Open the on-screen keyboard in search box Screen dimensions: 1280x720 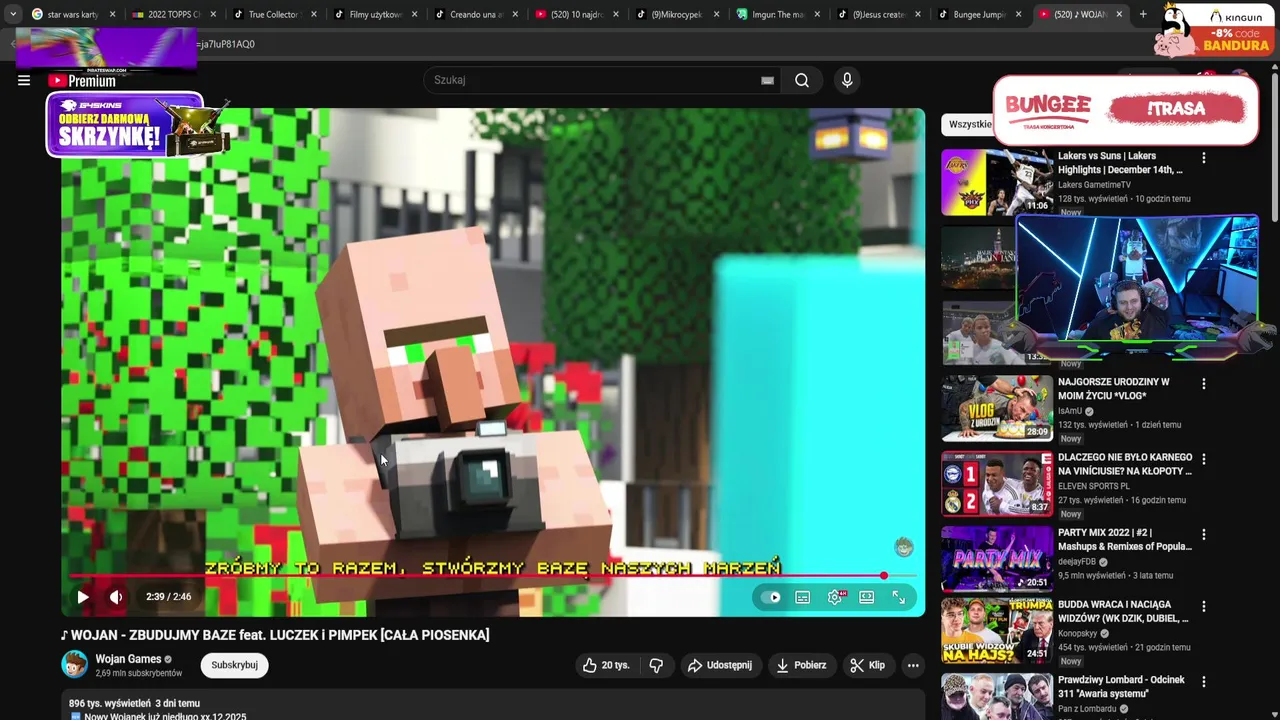pyautogui.click(x=767, y=80)
